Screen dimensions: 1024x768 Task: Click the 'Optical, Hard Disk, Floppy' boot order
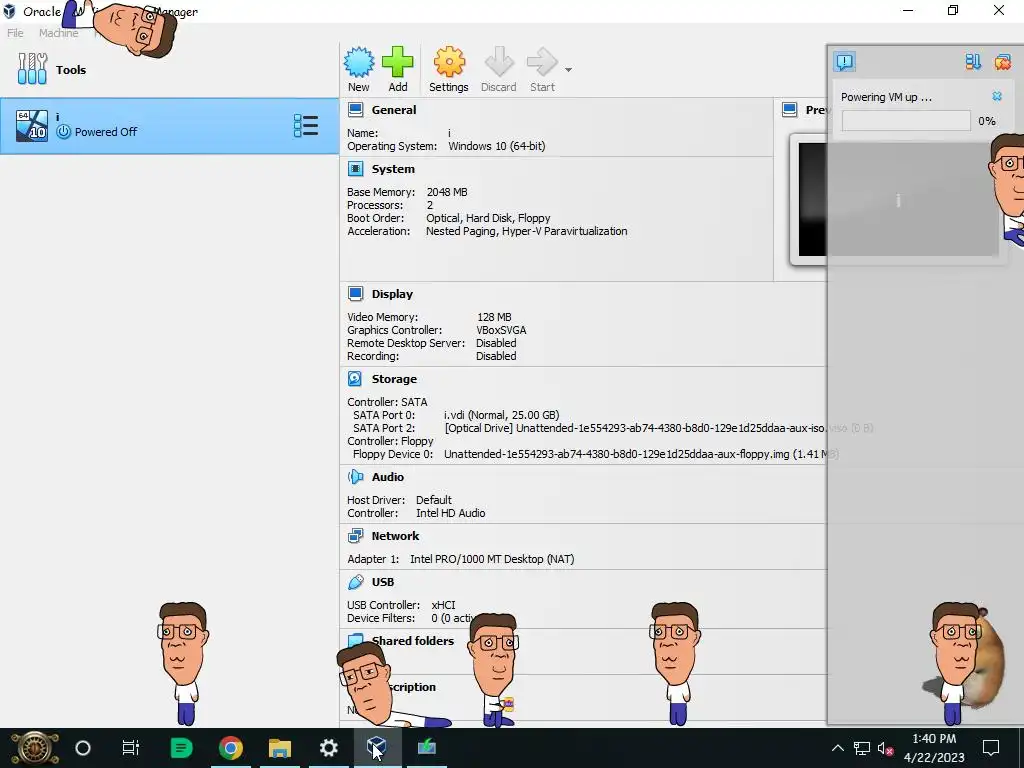(x=488, y=218)
